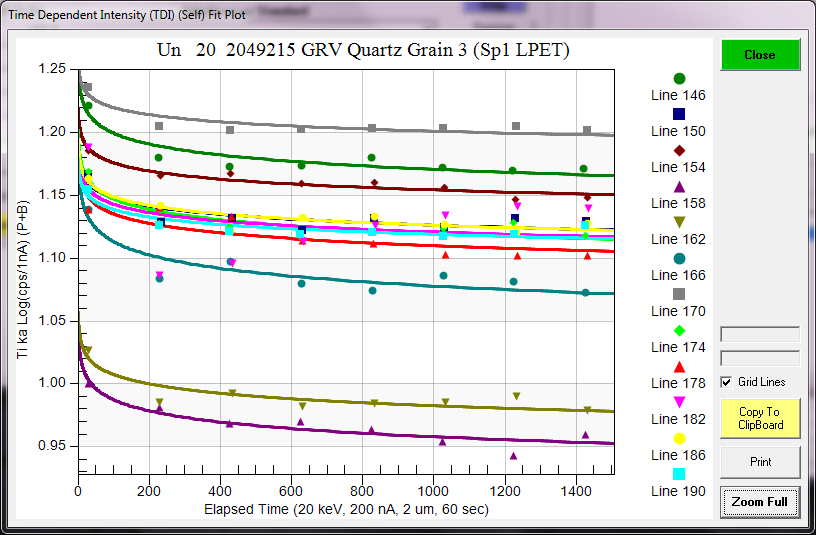Click the cyan square Line 190 legend marker
The image size is (816, 535).
click(x=679, y=474)
